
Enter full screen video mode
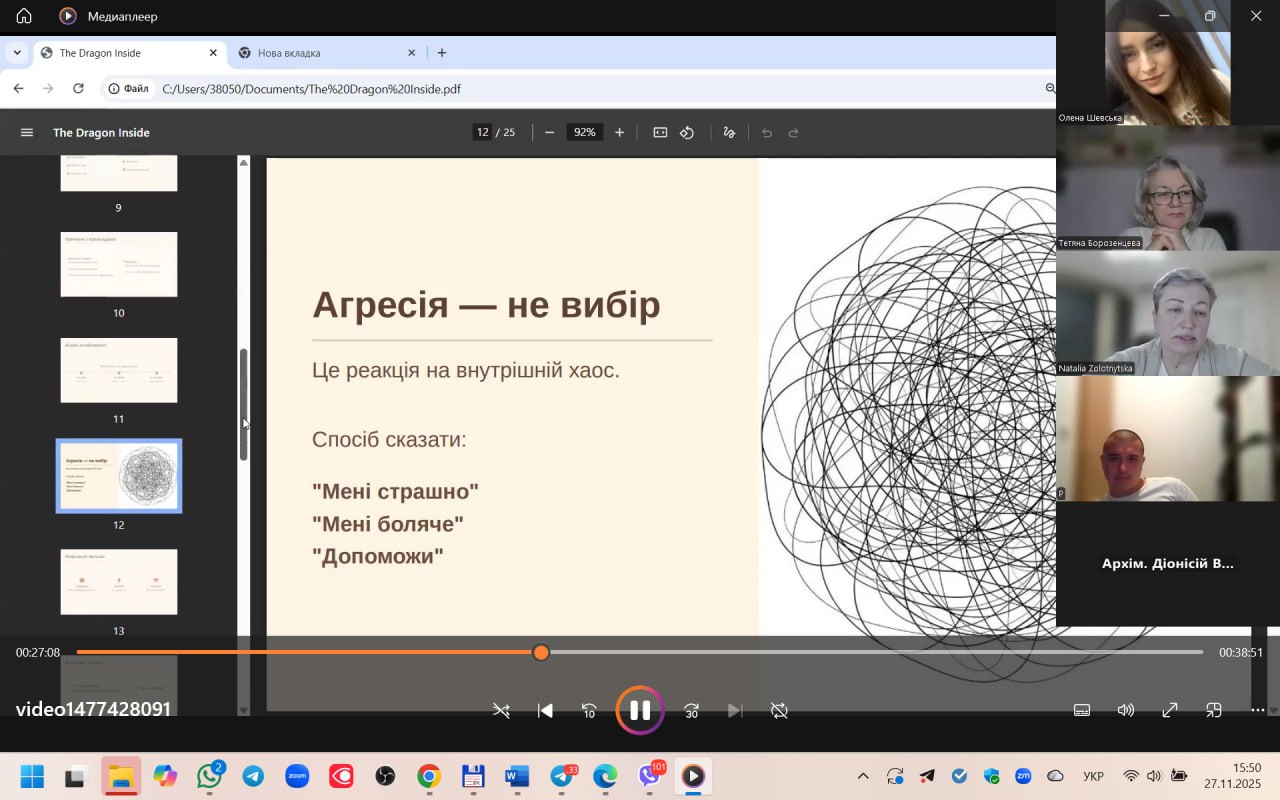click(1169, 710)
